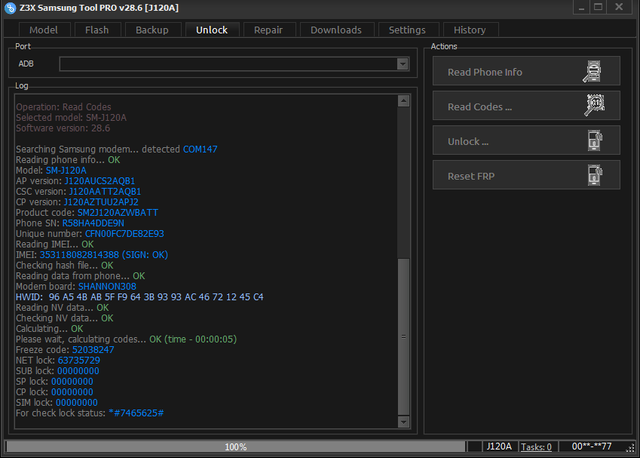Click the product code SM2J120AZWBATT
The width and height of the screenshot is (640, 458).
click(118, 213)
